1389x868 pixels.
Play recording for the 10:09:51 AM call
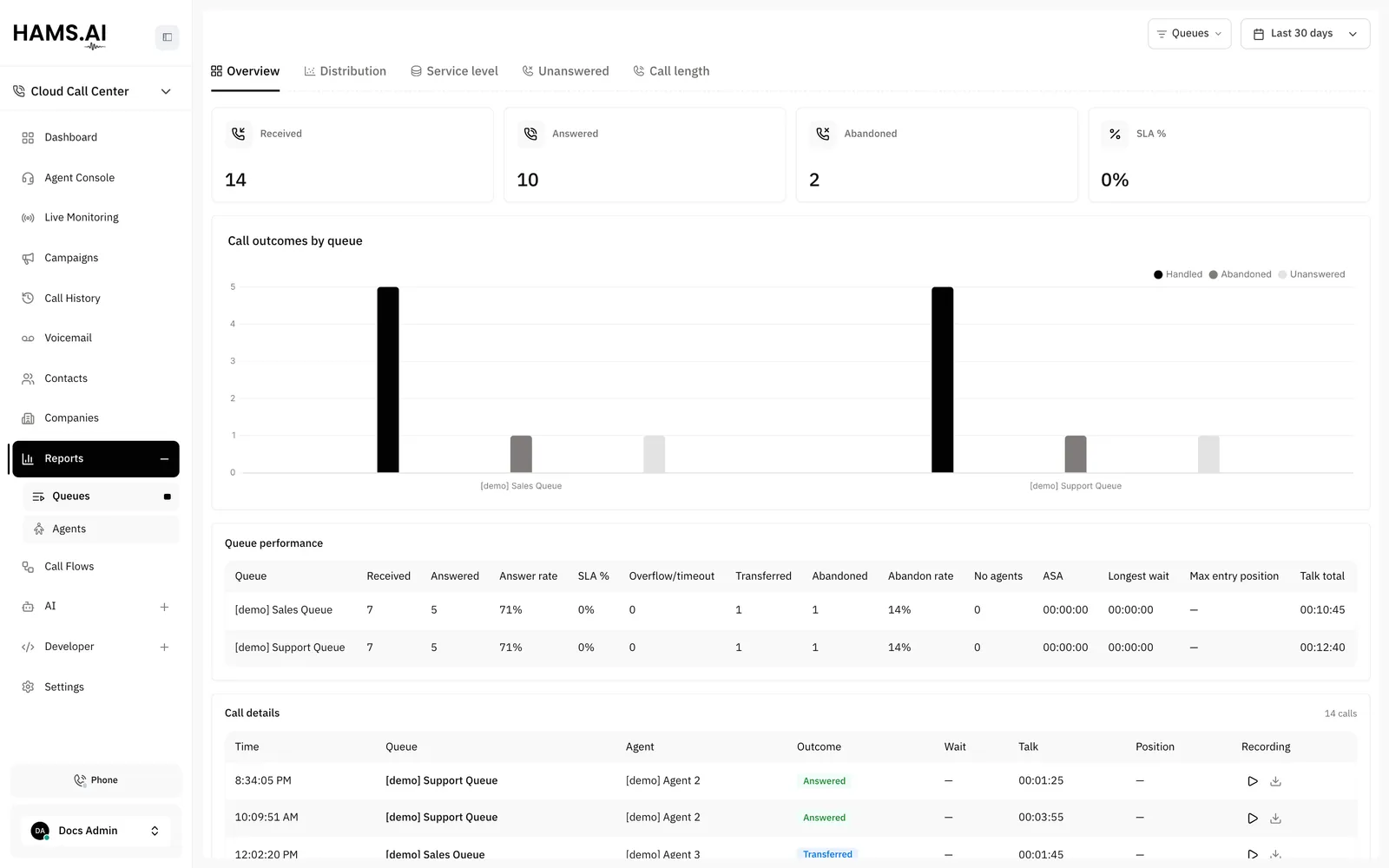(x=1252, y=818)
